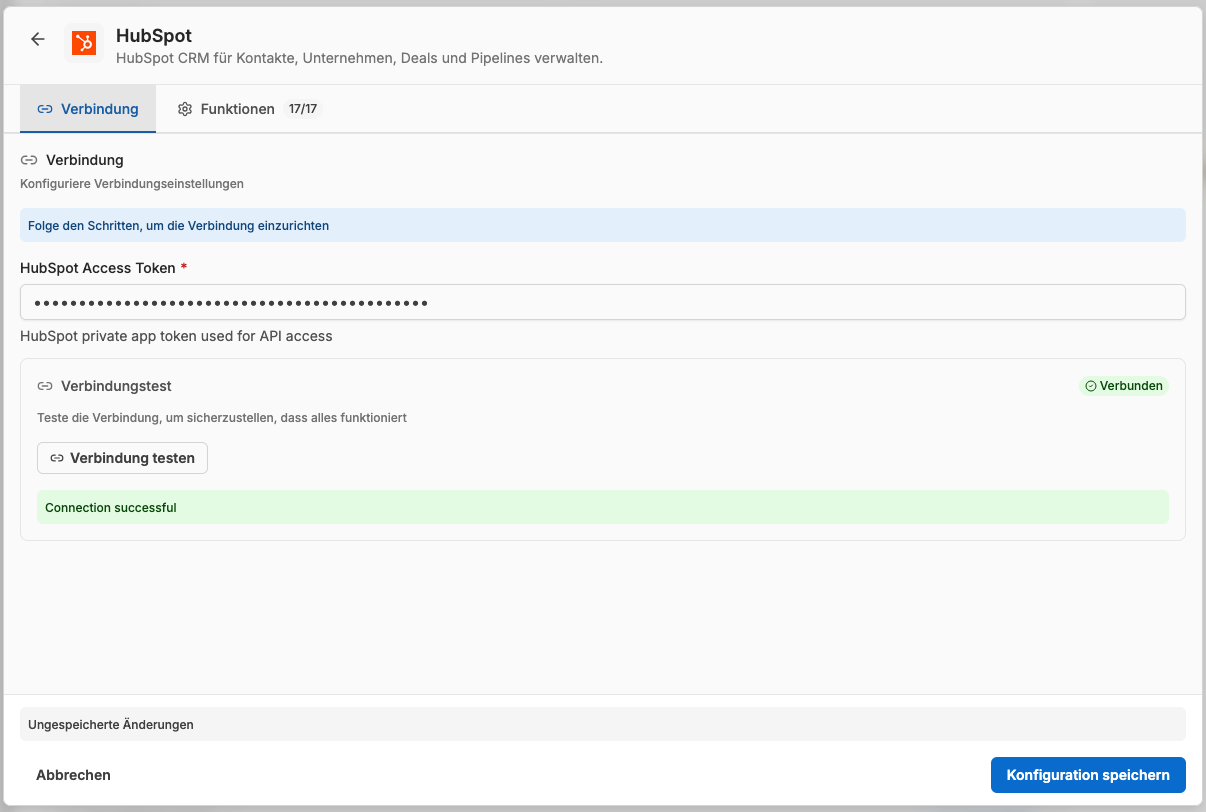Click the Abbrechen button
The image size is (1206, 812).
(73, 775)
